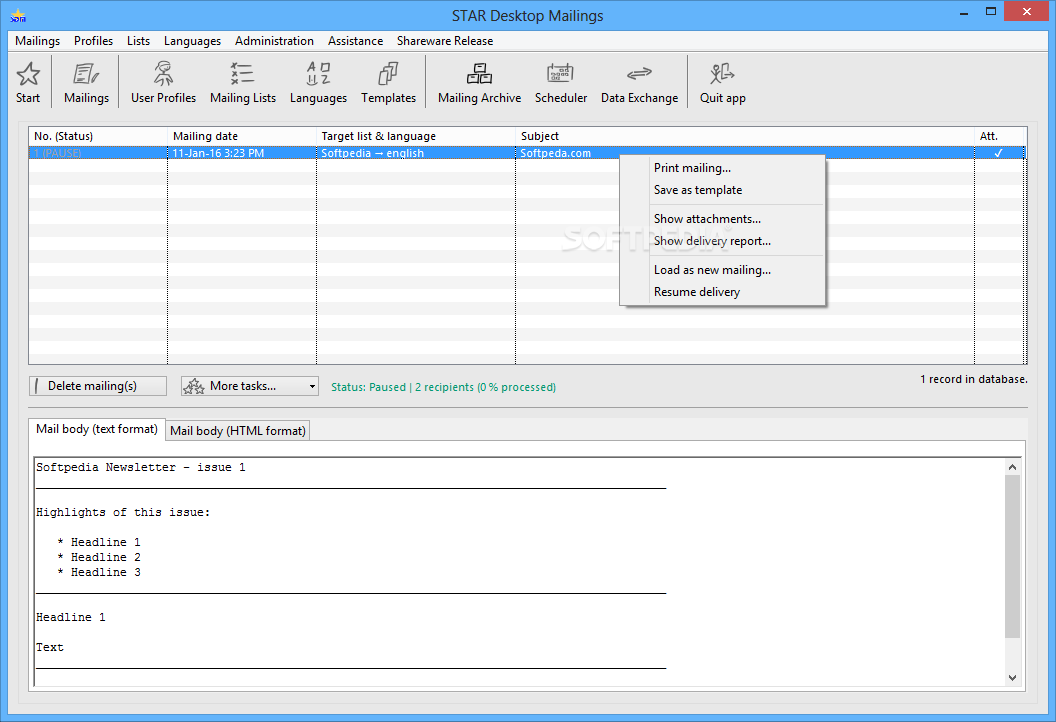Screen dimensions: 1056x722
Task: Maximize the STAR Desktop Mailings window
Action: 991,12
